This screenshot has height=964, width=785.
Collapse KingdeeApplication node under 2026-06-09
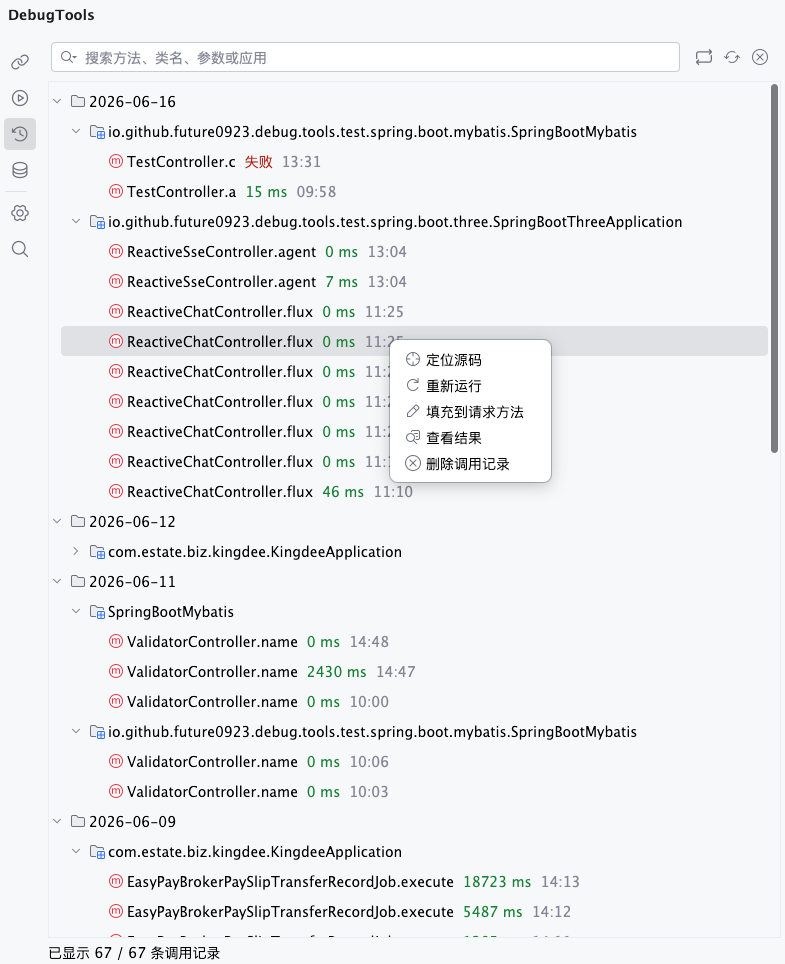76,851
